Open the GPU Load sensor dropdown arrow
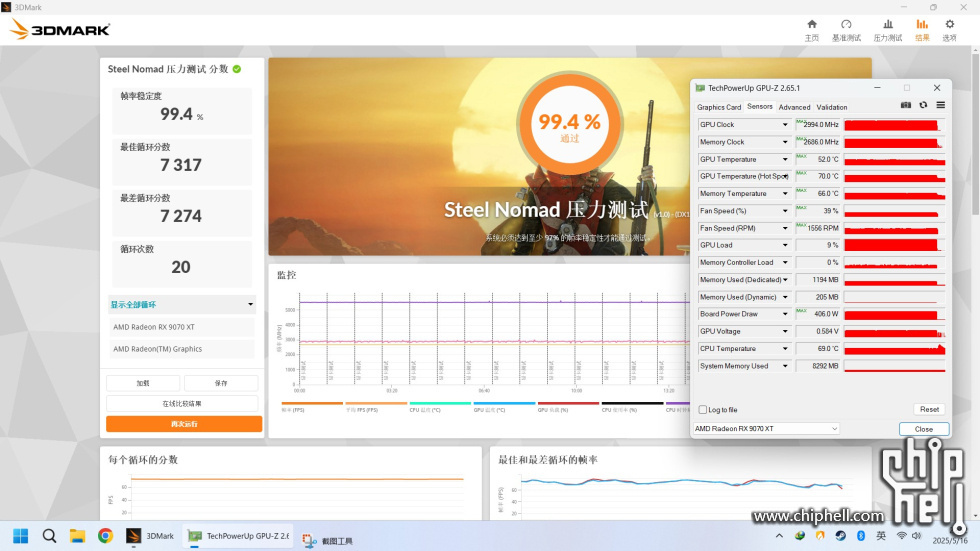 coord(785,245)
